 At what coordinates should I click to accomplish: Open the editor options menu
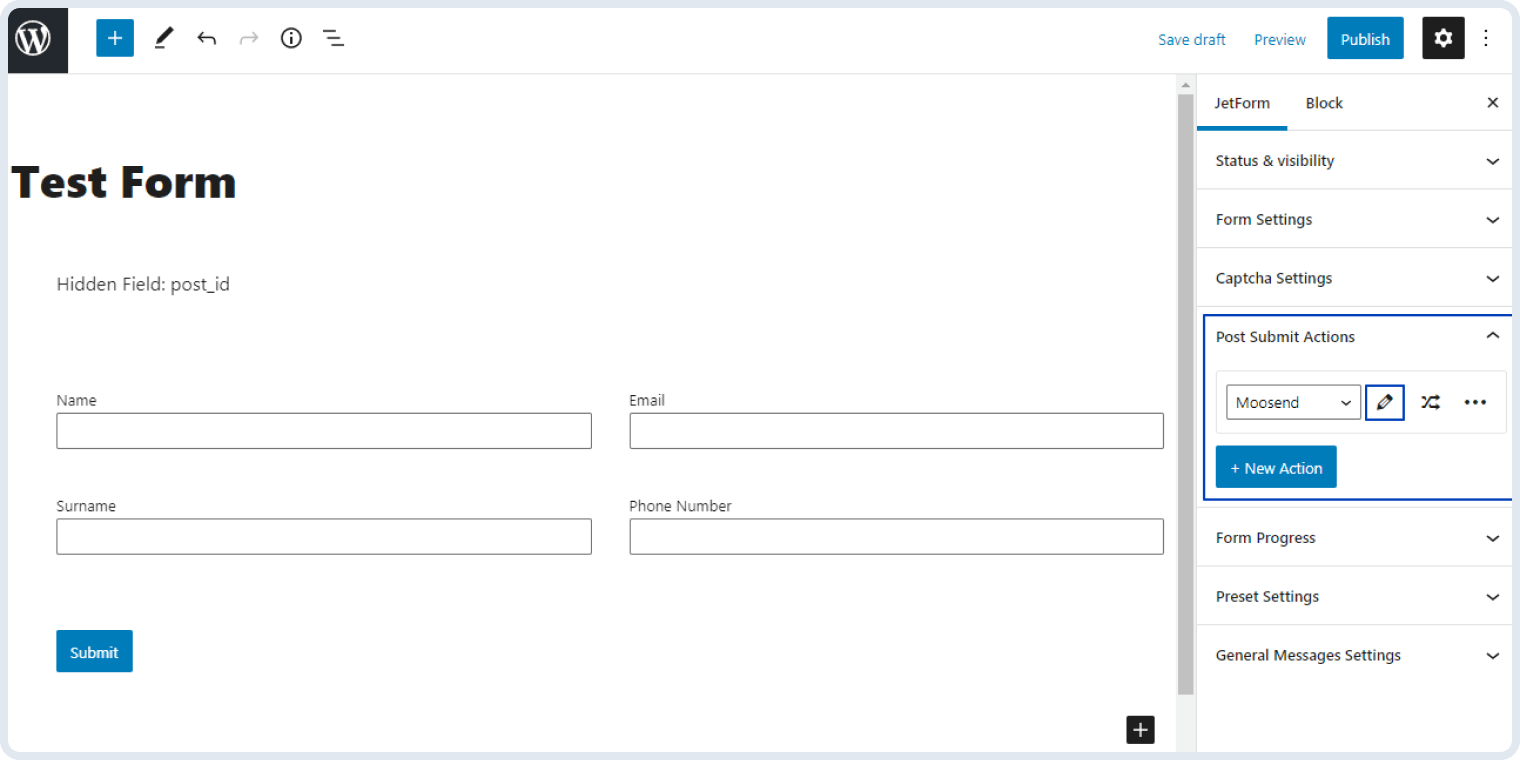click(x=1487, y=37)
